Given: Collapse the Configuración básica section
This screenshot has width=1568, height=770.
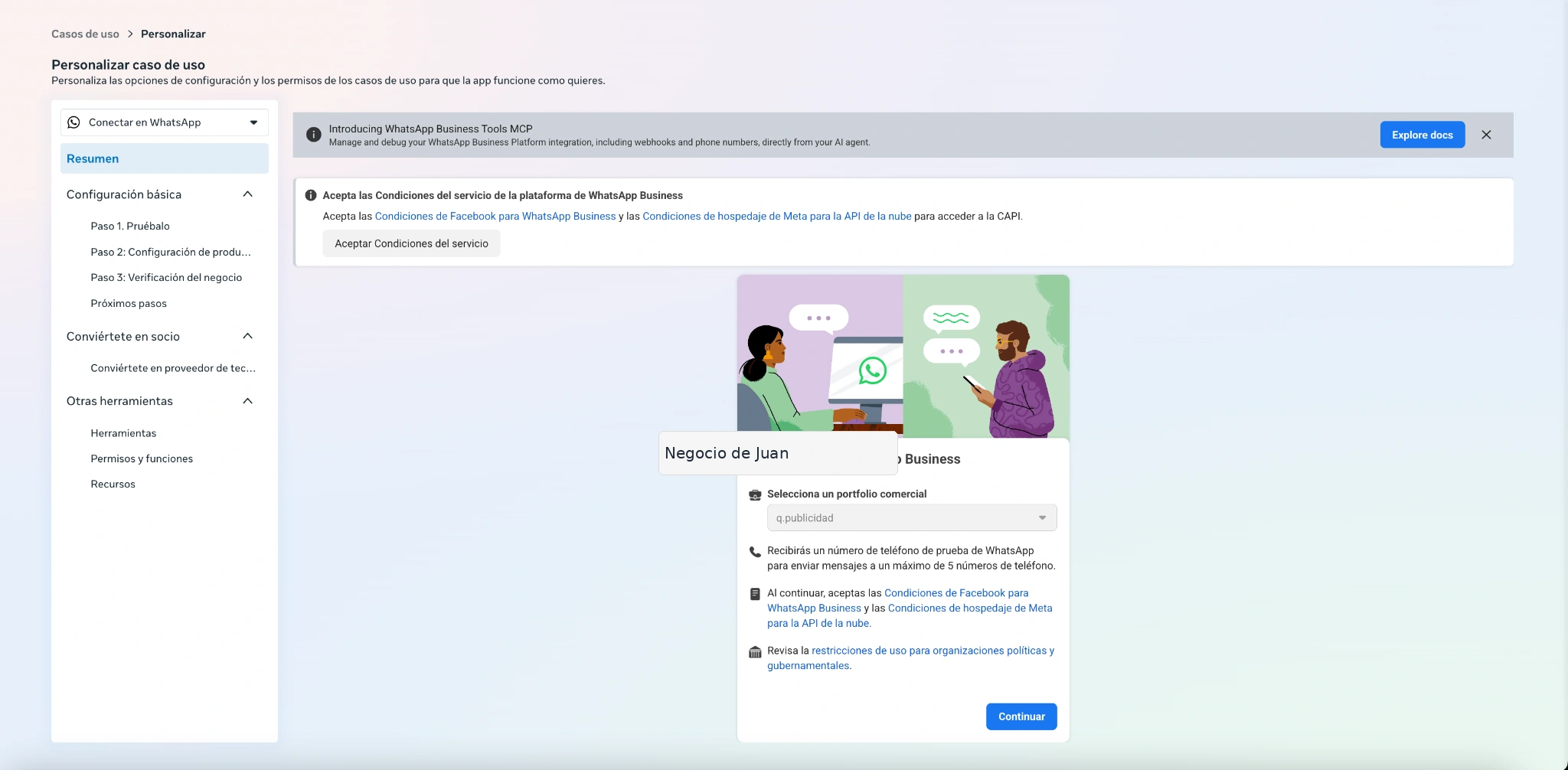Looking at the screenshot, I should click(x=247, y=194).
